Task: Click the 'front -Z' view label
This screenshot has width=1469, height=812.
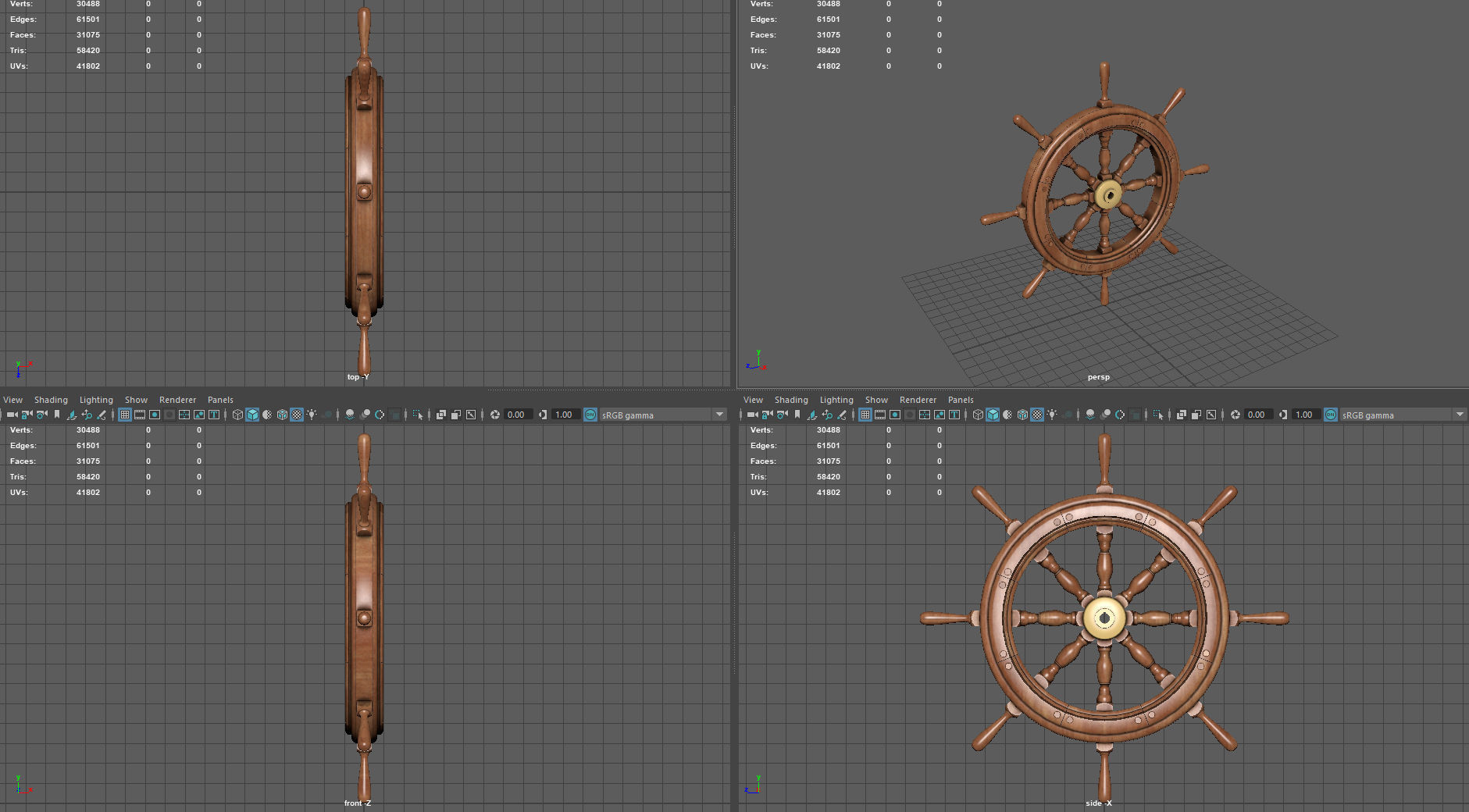Action: (x=358, y=803)
